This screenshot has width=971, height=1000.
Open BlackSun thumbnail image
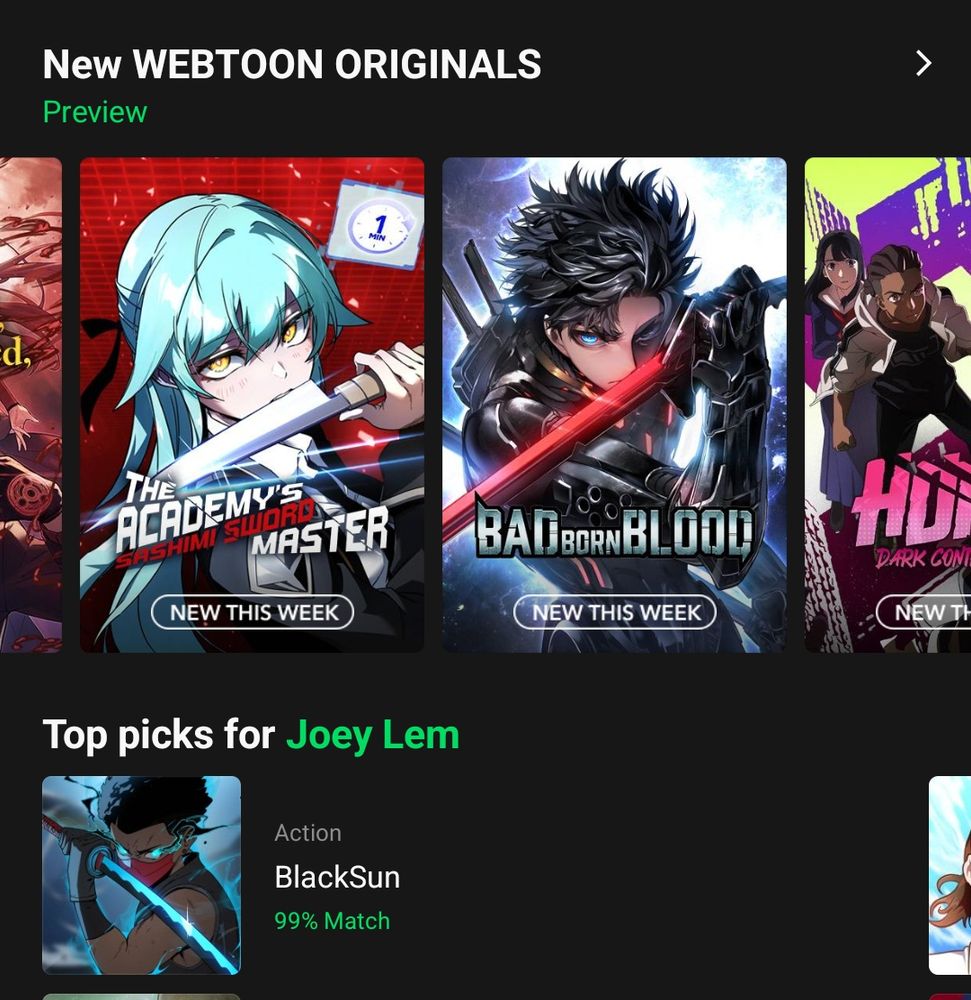142,875
